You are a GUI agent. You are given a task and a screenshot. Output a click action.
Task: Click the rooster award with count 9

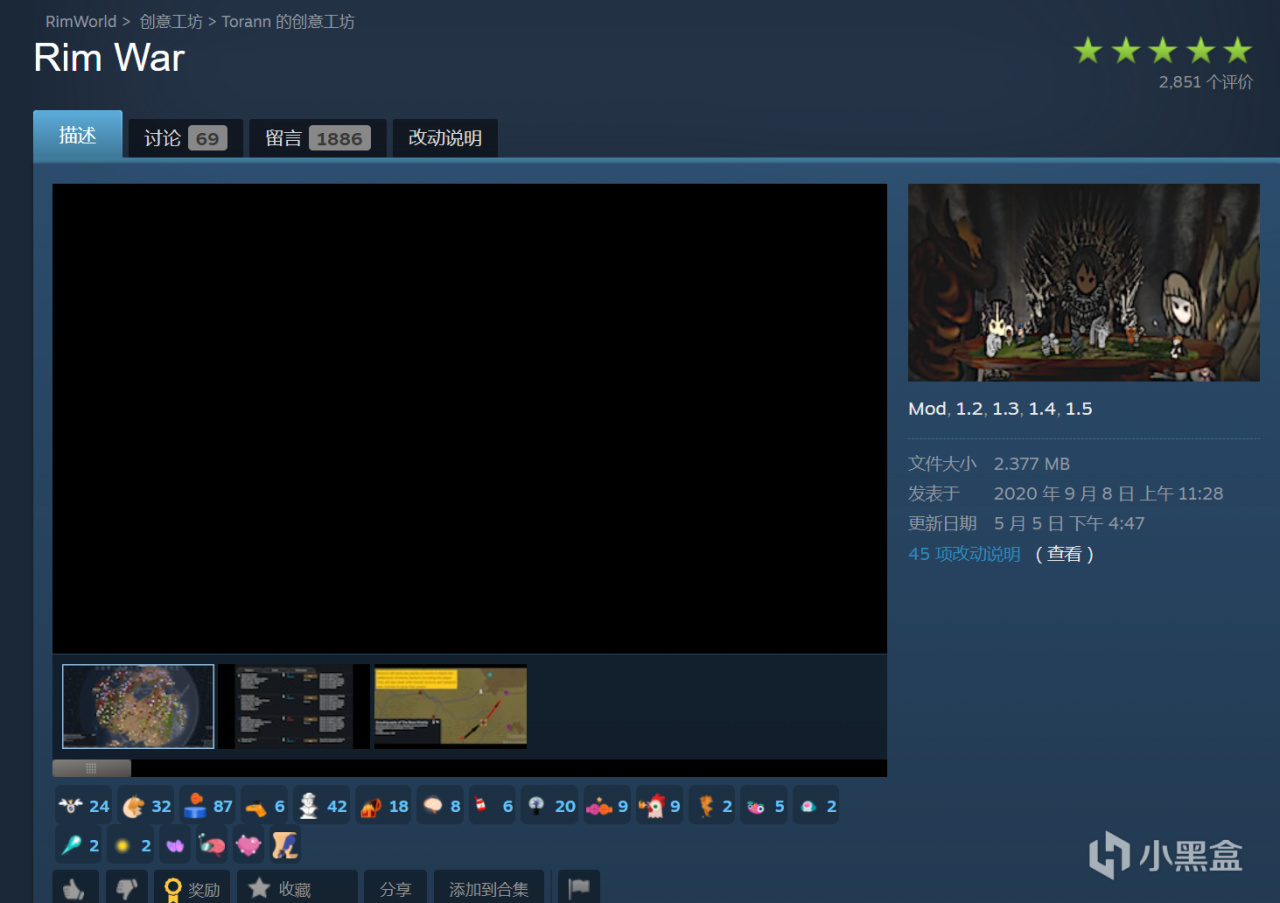click(660, 805)
